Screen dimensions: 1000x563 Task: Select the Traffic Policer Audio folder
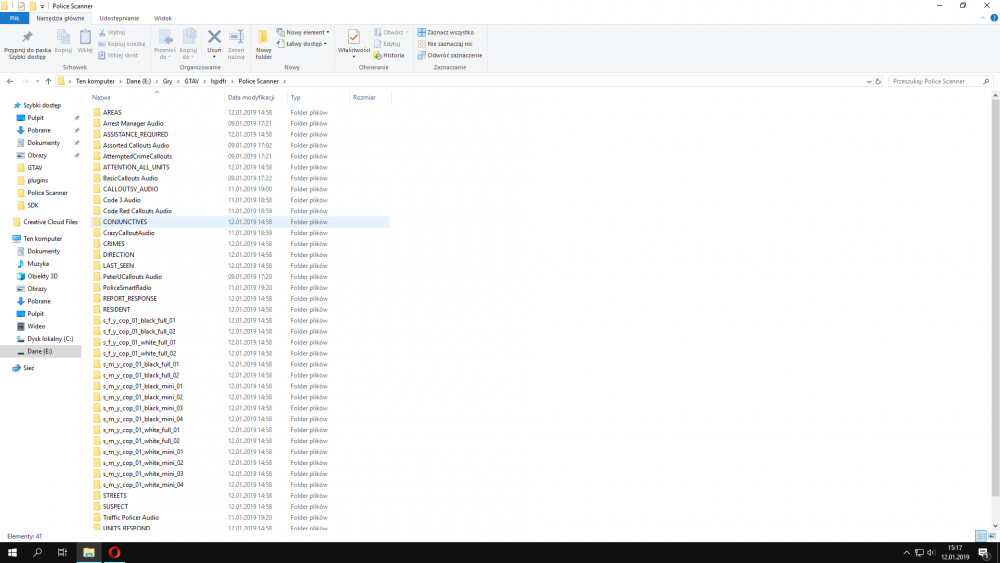tap(131, 517)
